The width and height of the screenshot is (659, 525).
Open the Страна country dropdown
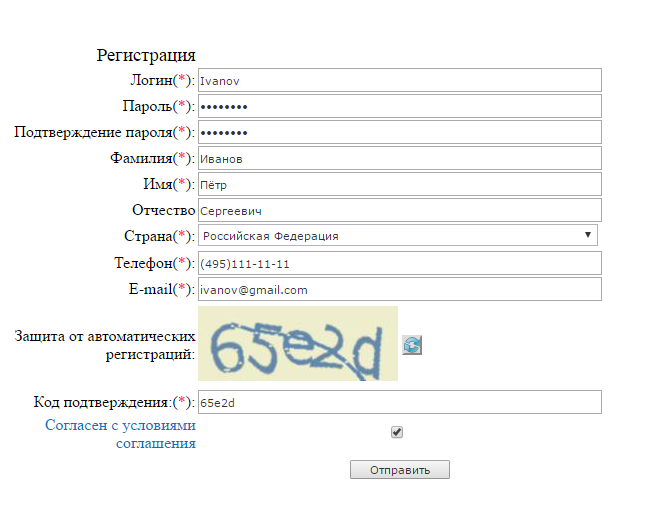pos(398,236)
